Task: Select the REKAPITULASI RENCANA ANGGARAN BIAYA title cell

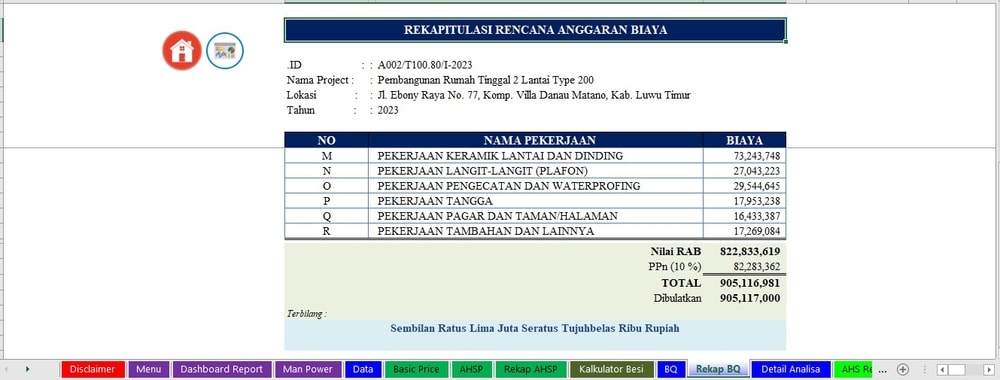Action: coord(535,30)
